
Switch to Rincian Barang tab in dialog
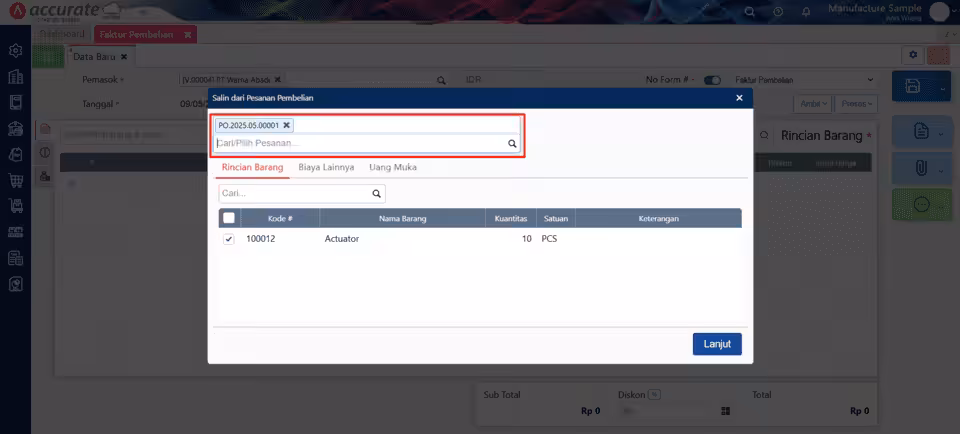[252, 167]
